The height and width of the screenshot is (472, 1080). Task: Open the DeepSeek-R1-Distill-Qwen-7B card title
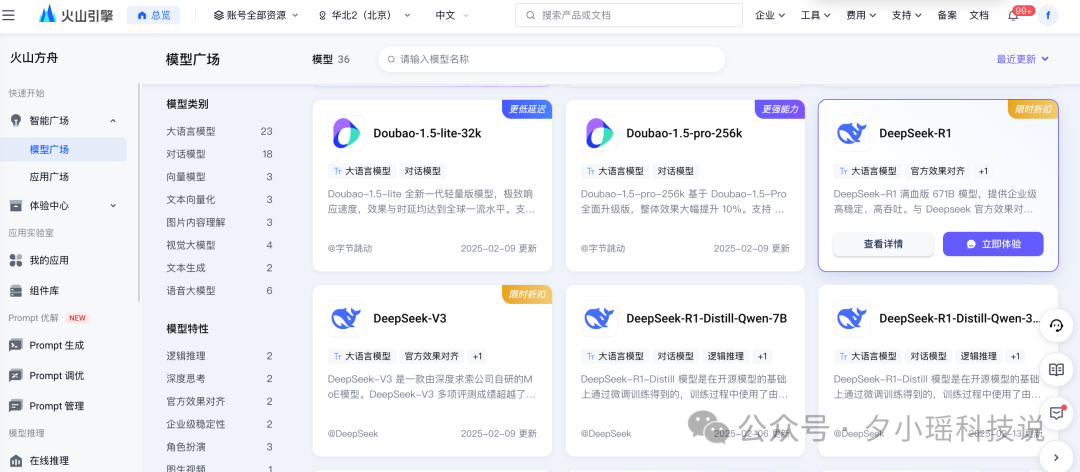[x=707, y=318]
